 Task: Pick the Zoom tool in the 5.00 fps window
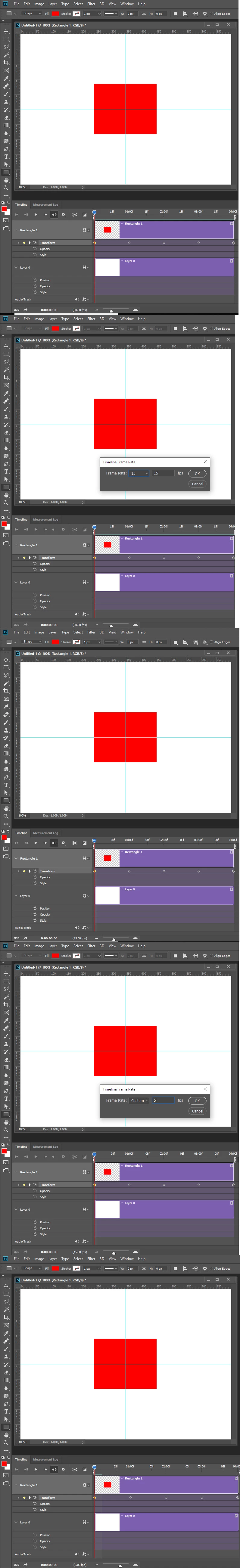coord(6,1443)
